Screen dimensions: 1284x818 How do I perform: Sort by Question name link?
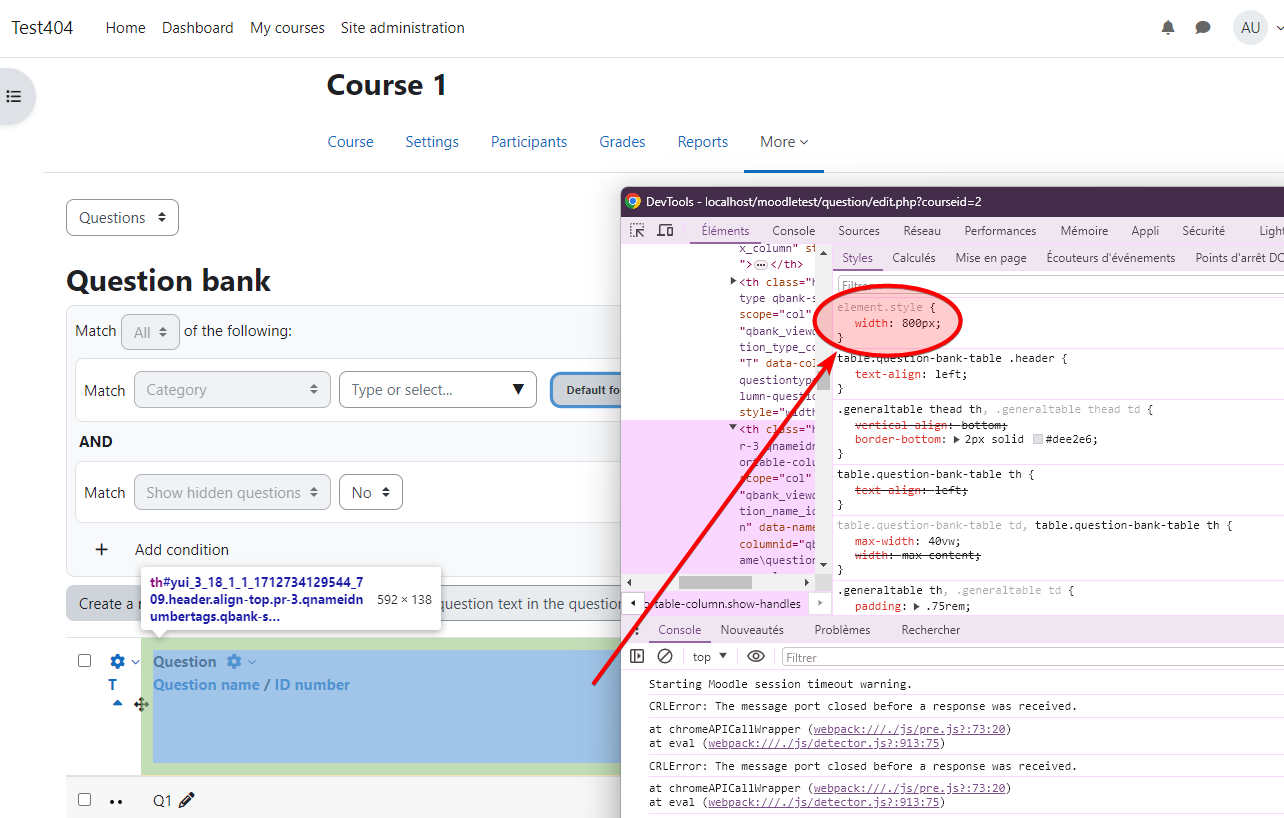(207, 685)
